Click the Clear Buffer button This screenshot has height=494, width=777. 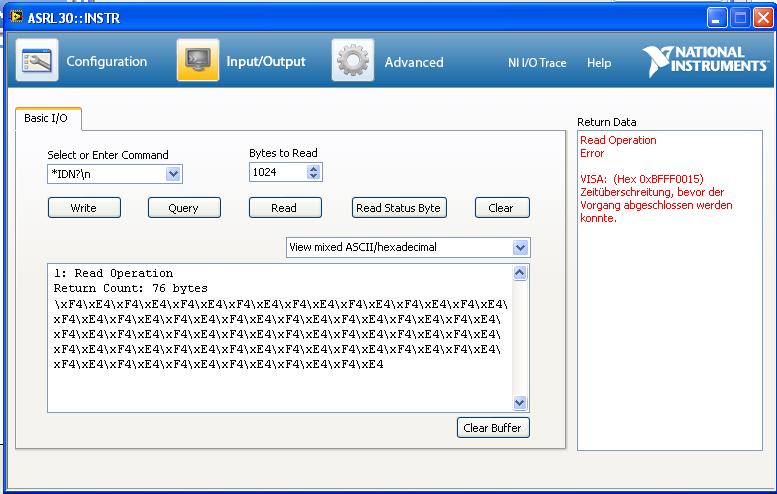(x=493, y=428)
